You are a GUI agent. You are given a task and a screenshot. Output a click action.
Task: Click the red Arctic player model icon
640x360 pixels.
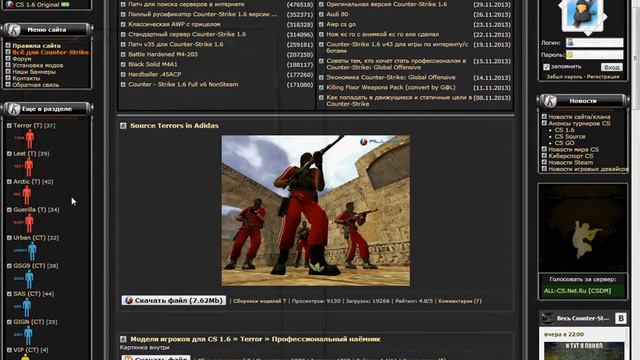pos(27,195)
